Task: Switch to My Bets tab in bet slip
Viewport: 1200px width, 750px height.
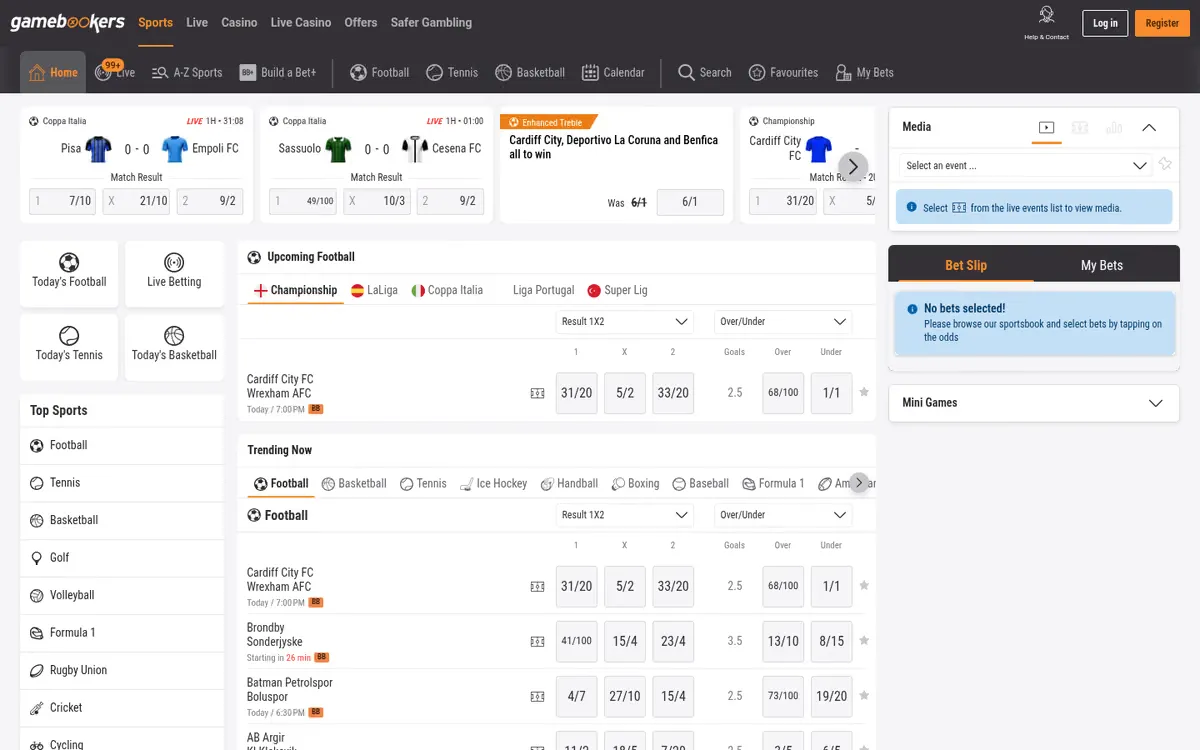Action: 1102,265
